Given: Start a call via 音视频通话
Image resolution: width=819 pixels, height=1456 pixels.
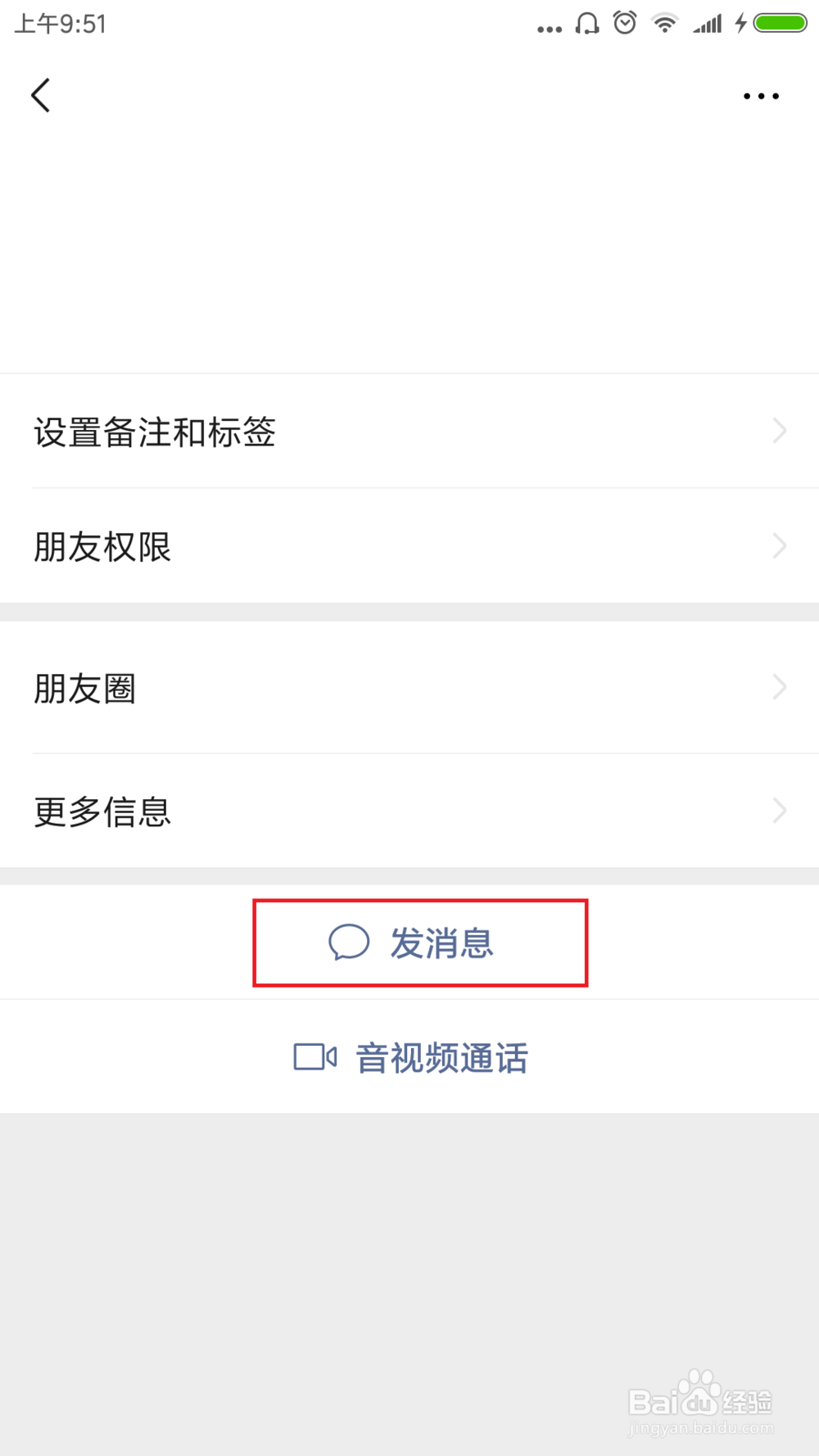Looking at the screenshot, I should 441,1058.
